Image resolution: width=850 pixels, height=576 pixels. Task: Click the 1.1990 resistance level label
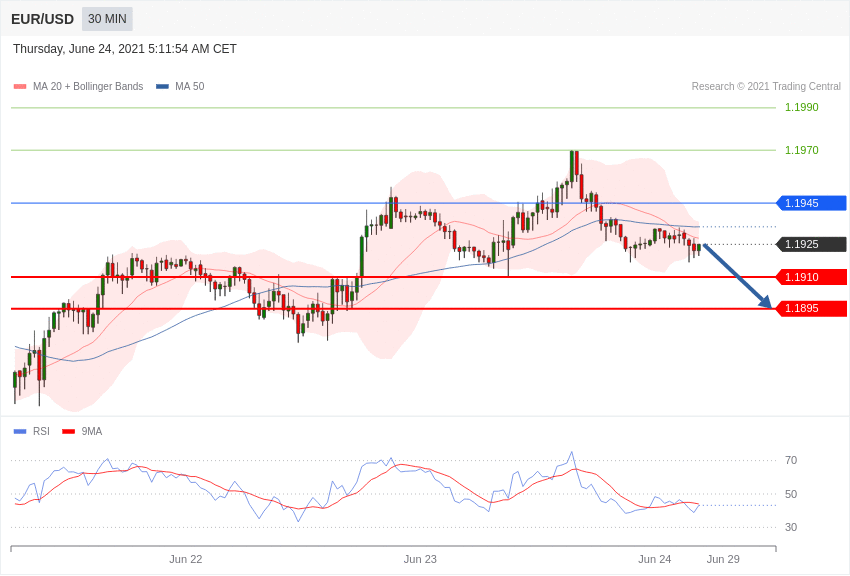(x=802, y=107)
